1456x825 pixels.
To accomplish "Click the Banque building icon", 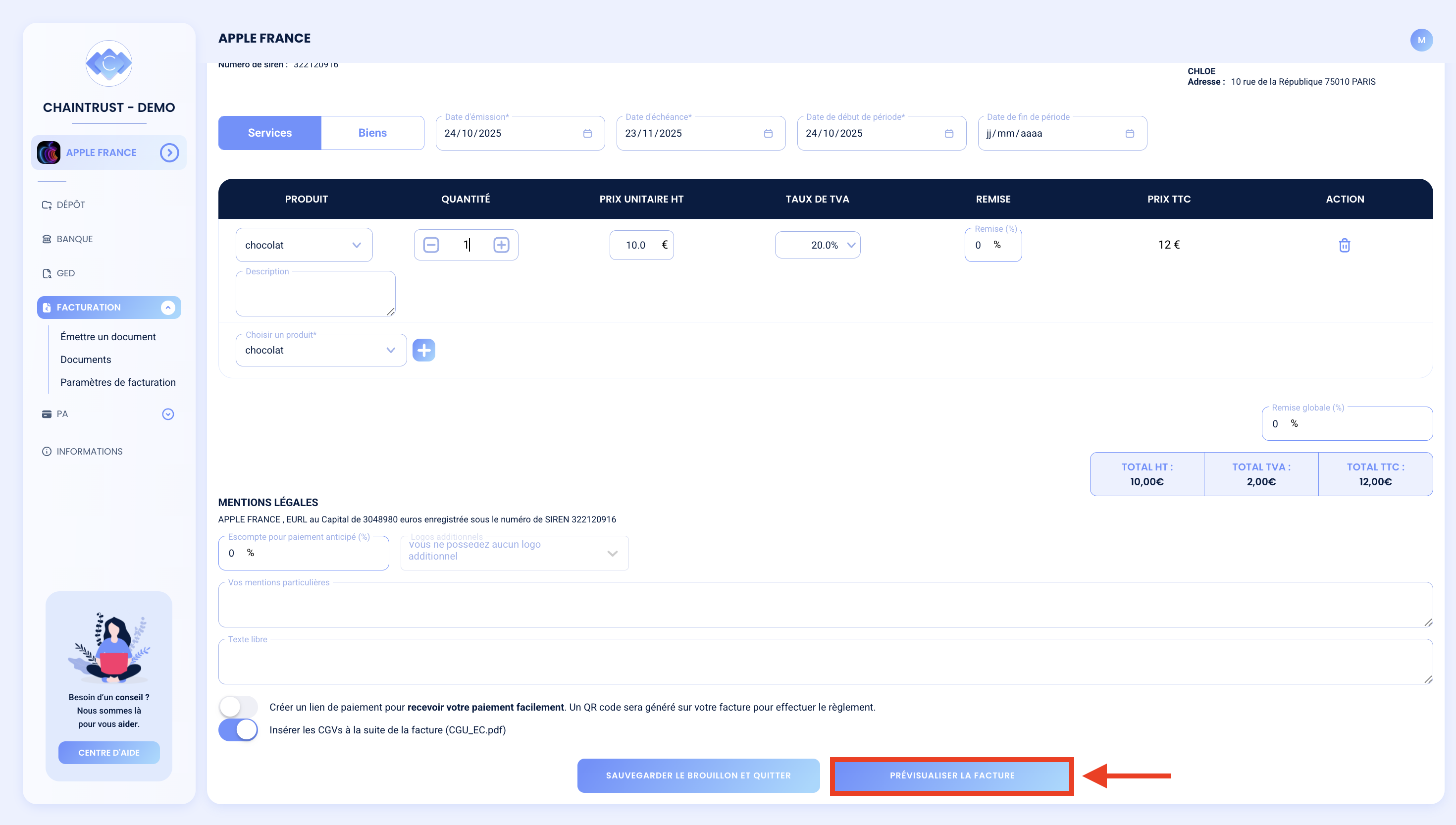I will [x=47, y=239].
